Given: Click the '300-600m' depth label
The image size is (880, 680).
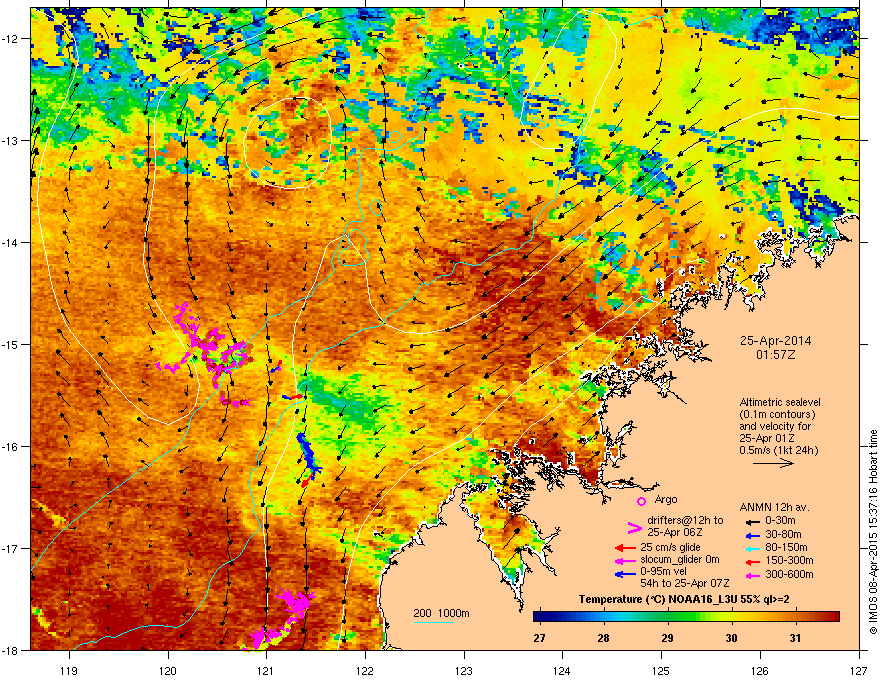Looking at the screenshot, I should 789,574.
